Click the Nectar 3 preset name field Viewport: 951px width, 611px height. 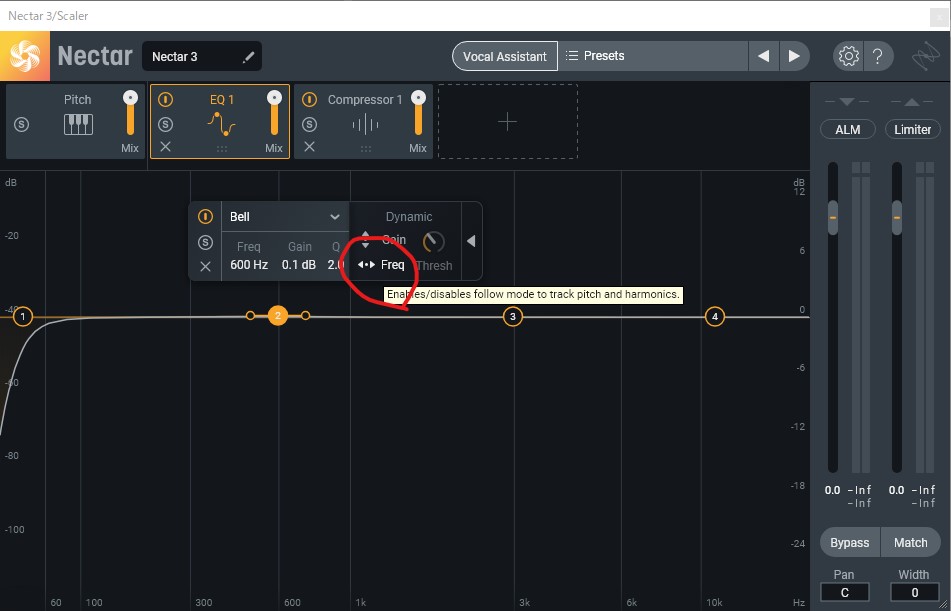pyautogui.click(x=202, y=56)
